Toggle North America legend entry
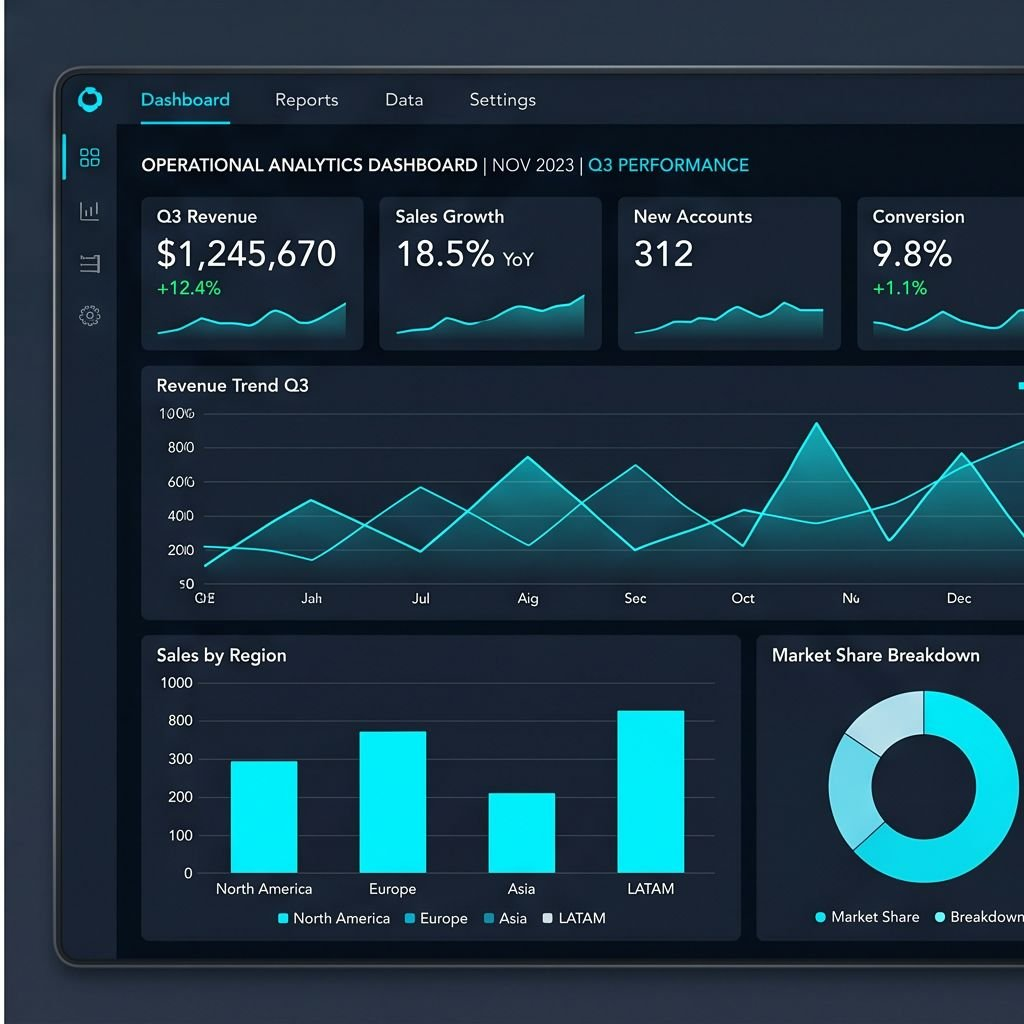The height and width of the screenshot is (1024, 1024). click(334, 918)
